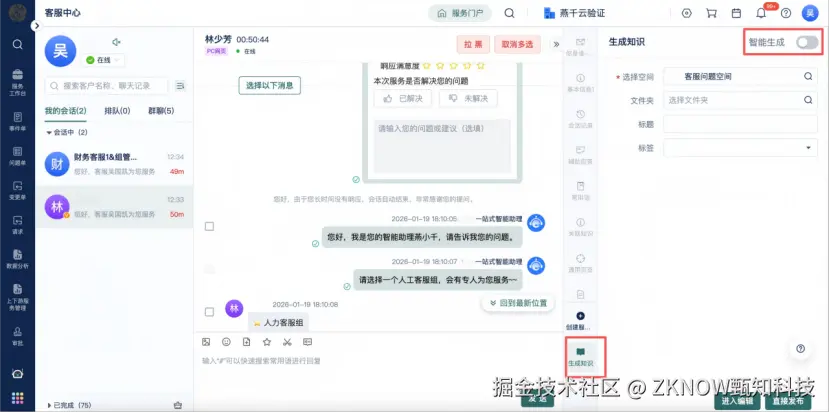Toggle the 智能生成 switch
Screen dimensions: 829x413
(807, 42)
